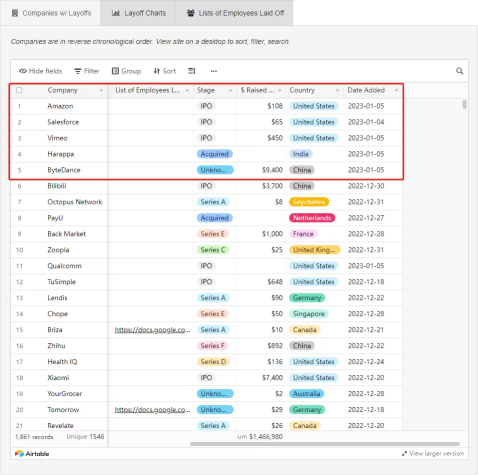Viewport: 478px width, 475px height.
Task: Click the Airtable logo
Action: 32,454
